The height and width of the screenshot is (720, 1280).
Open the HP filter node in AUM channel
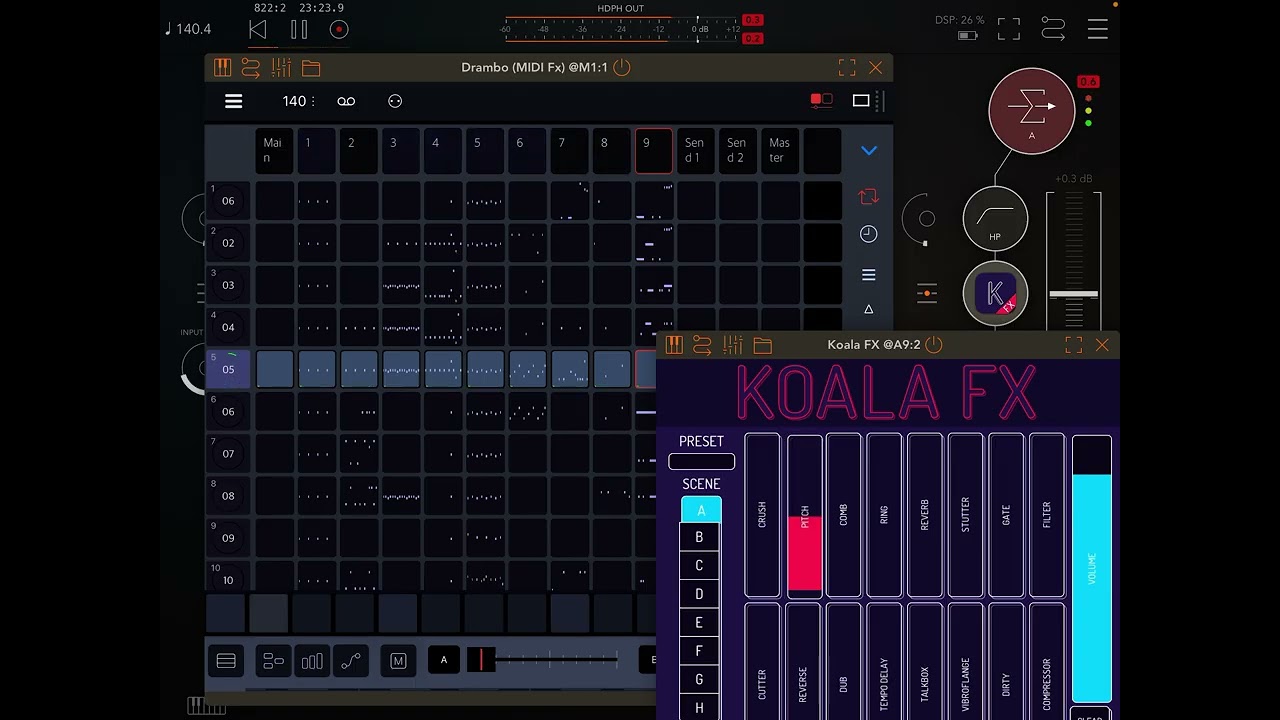(995, 219)
